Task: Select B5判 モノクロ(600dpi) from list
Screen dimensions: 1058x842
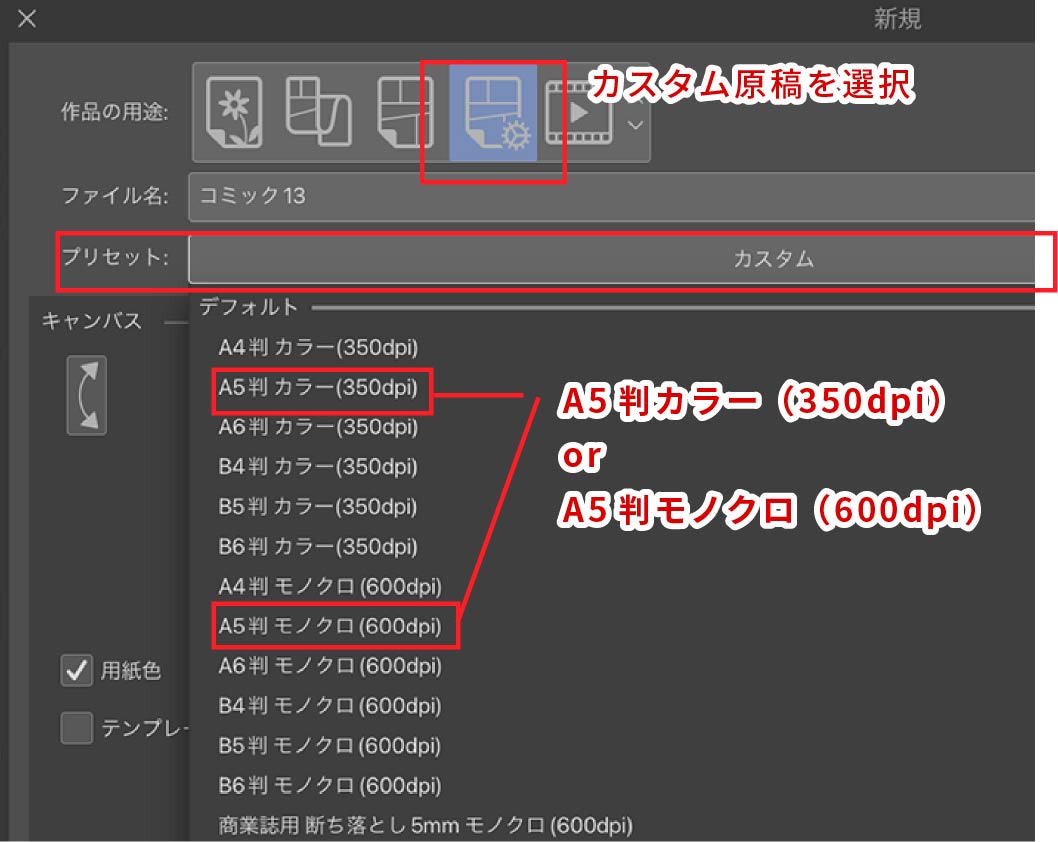Action: coord(330,746)
